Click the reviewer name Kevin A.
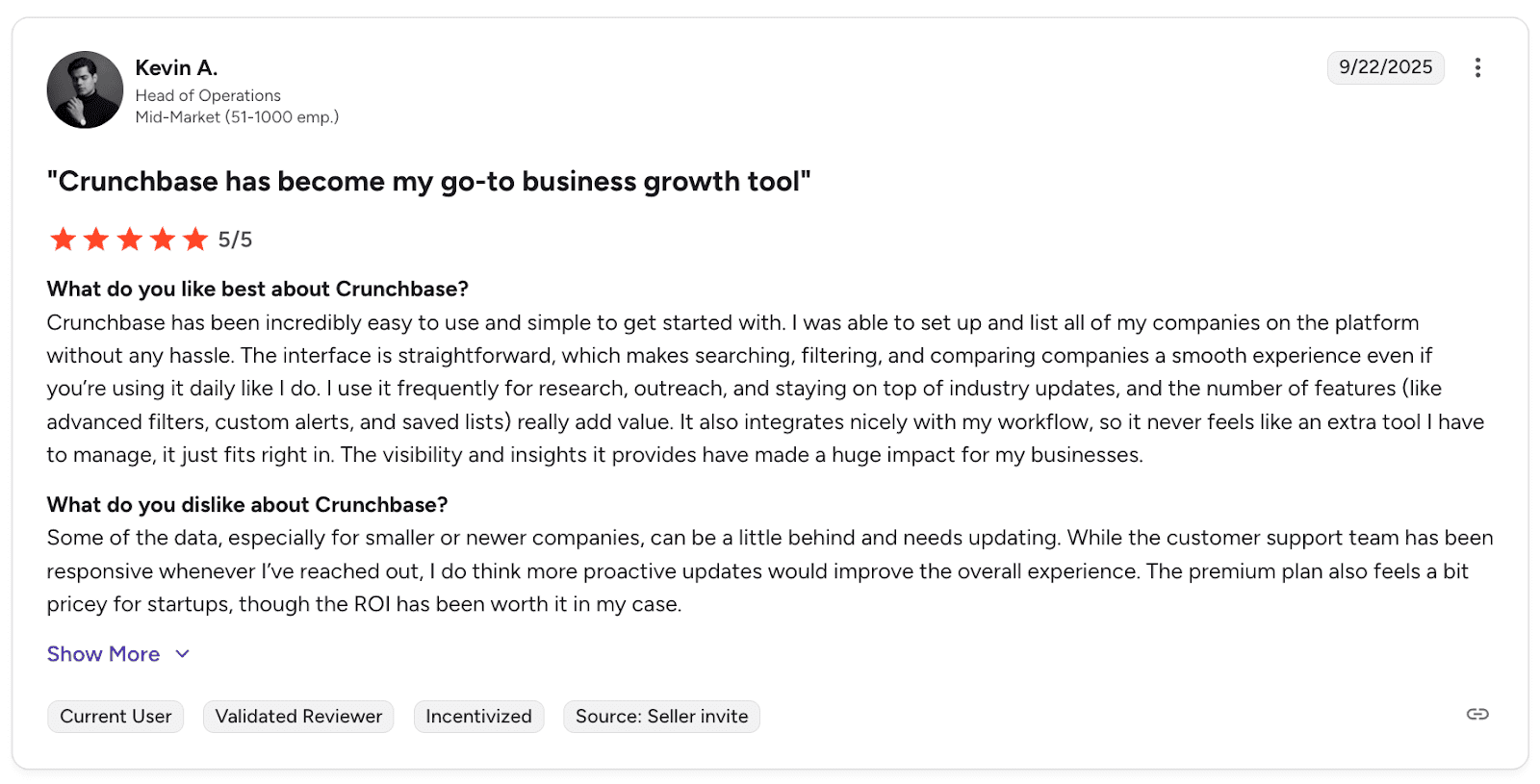Screen dimensions: 1540x784 click(x=176, y=68)
